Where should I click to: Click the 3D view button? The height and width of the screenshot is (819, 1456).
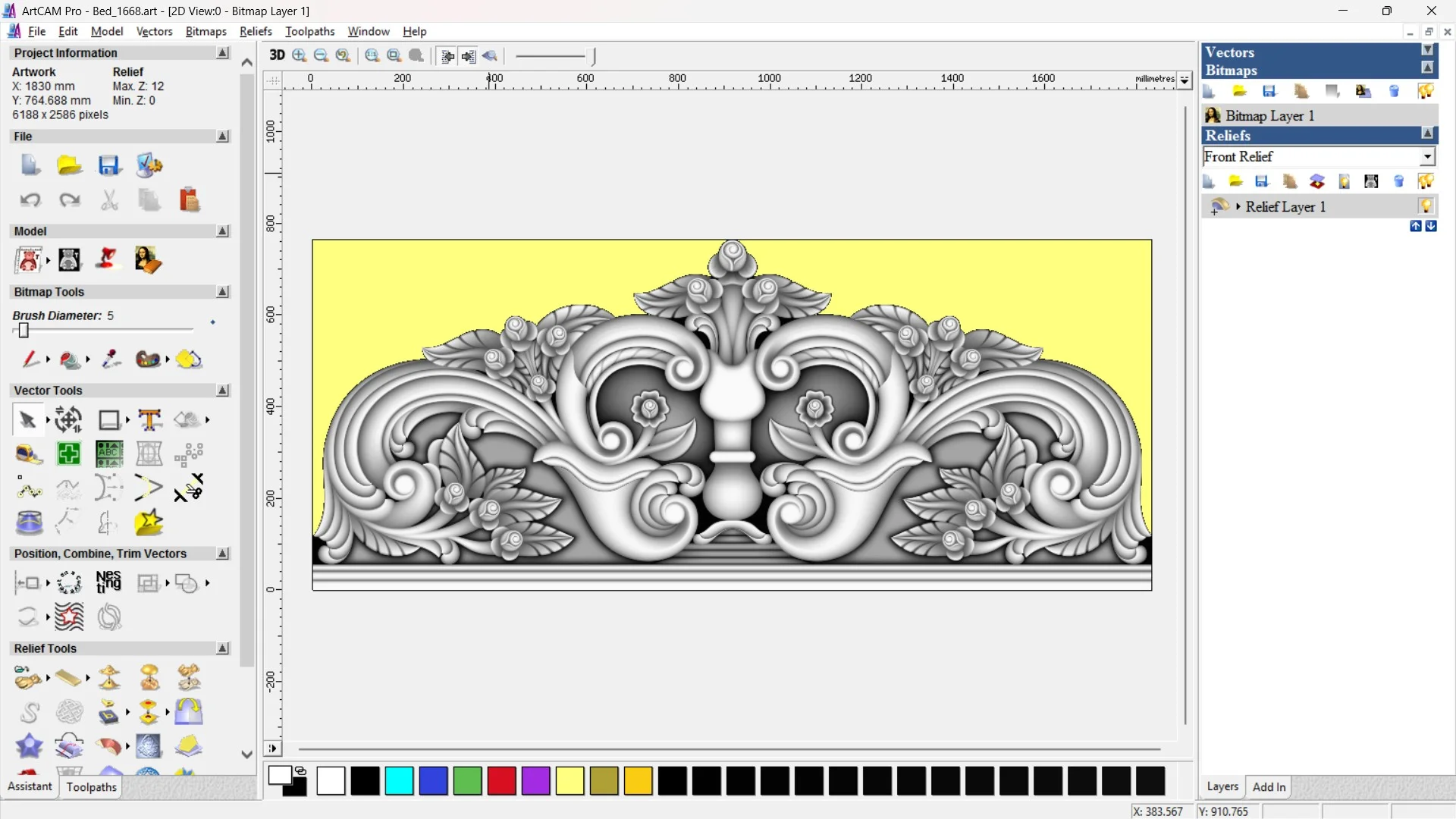pyautogui.click(x=277, y=55)
